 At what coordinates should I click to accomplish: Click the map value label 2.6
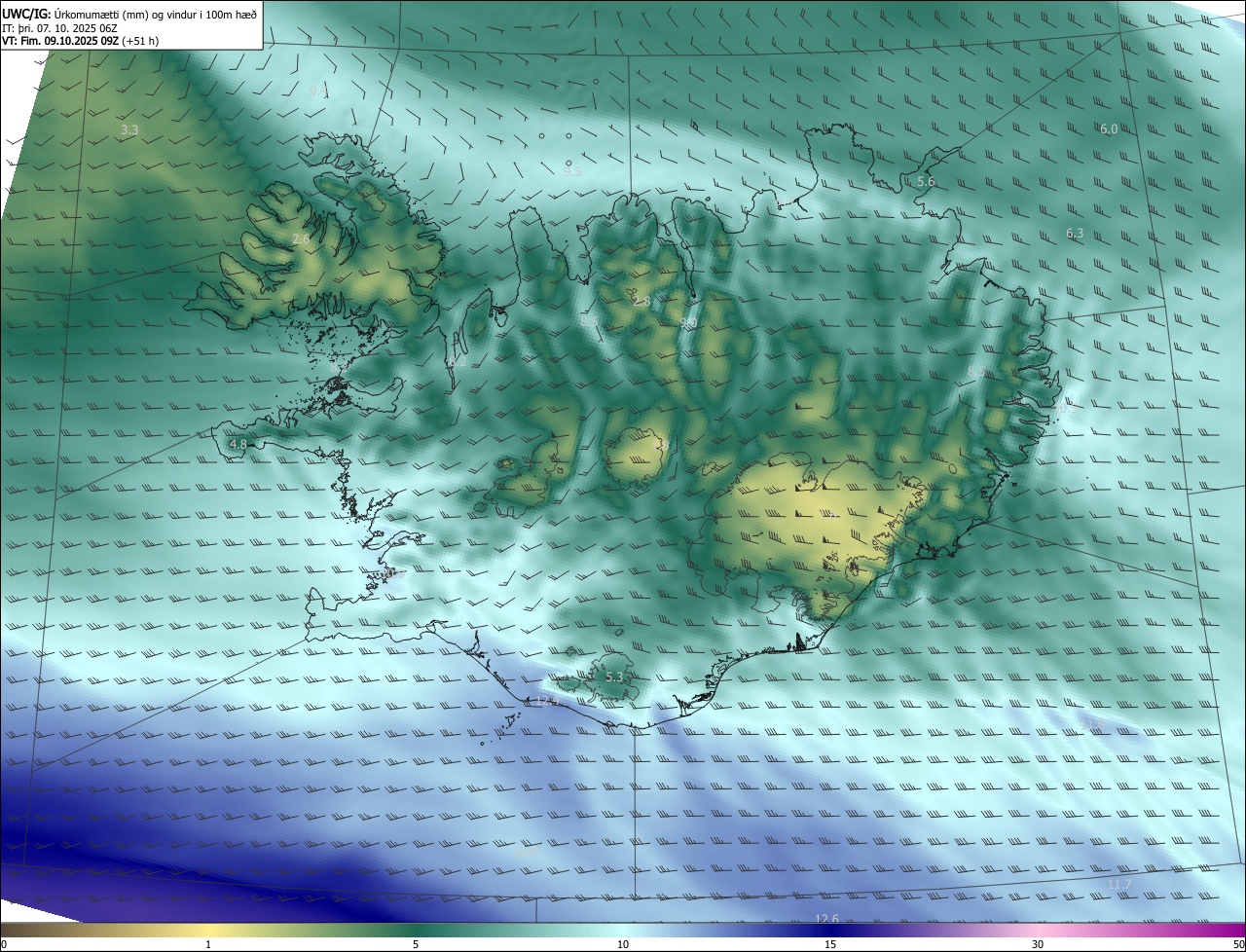301,238
